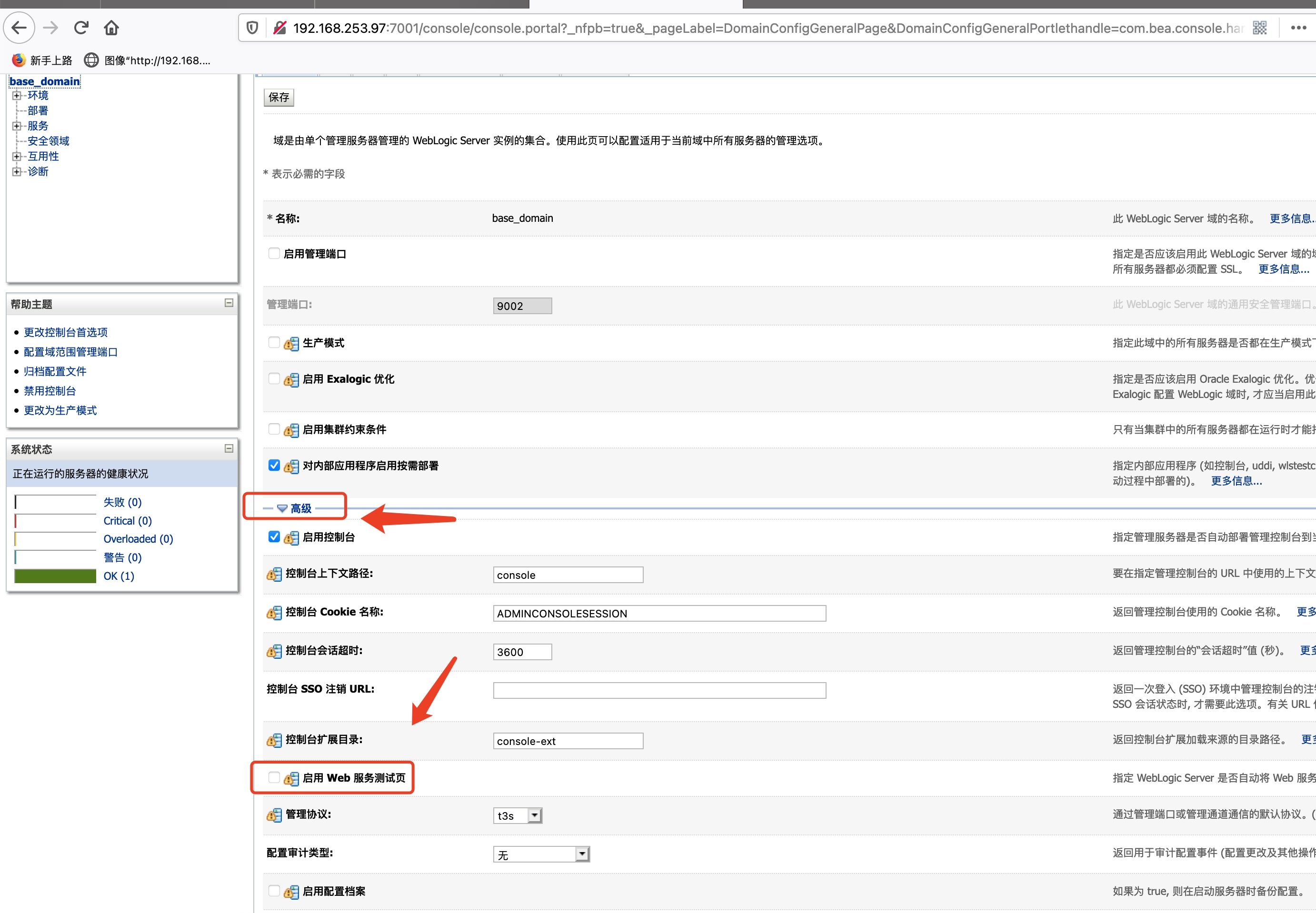Click the 保存 save button
The height and width of the screenshot is (913, 1316).
point(279,97)
